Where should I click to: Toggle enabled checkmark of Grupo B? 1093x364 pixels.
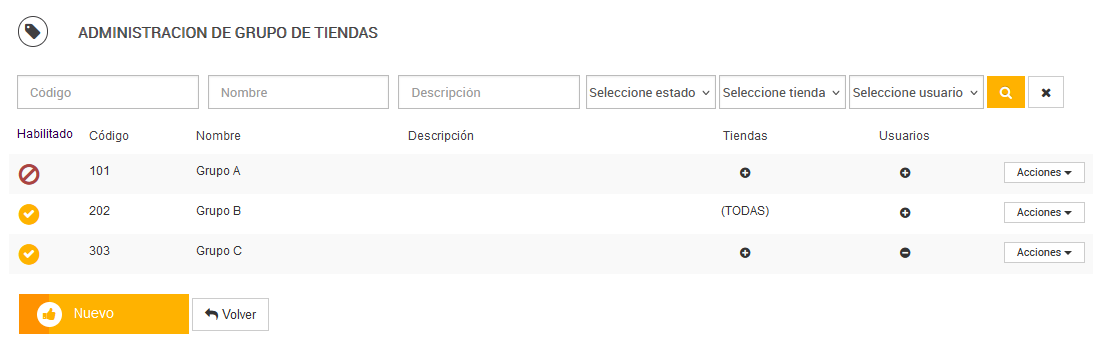[29, 214]
